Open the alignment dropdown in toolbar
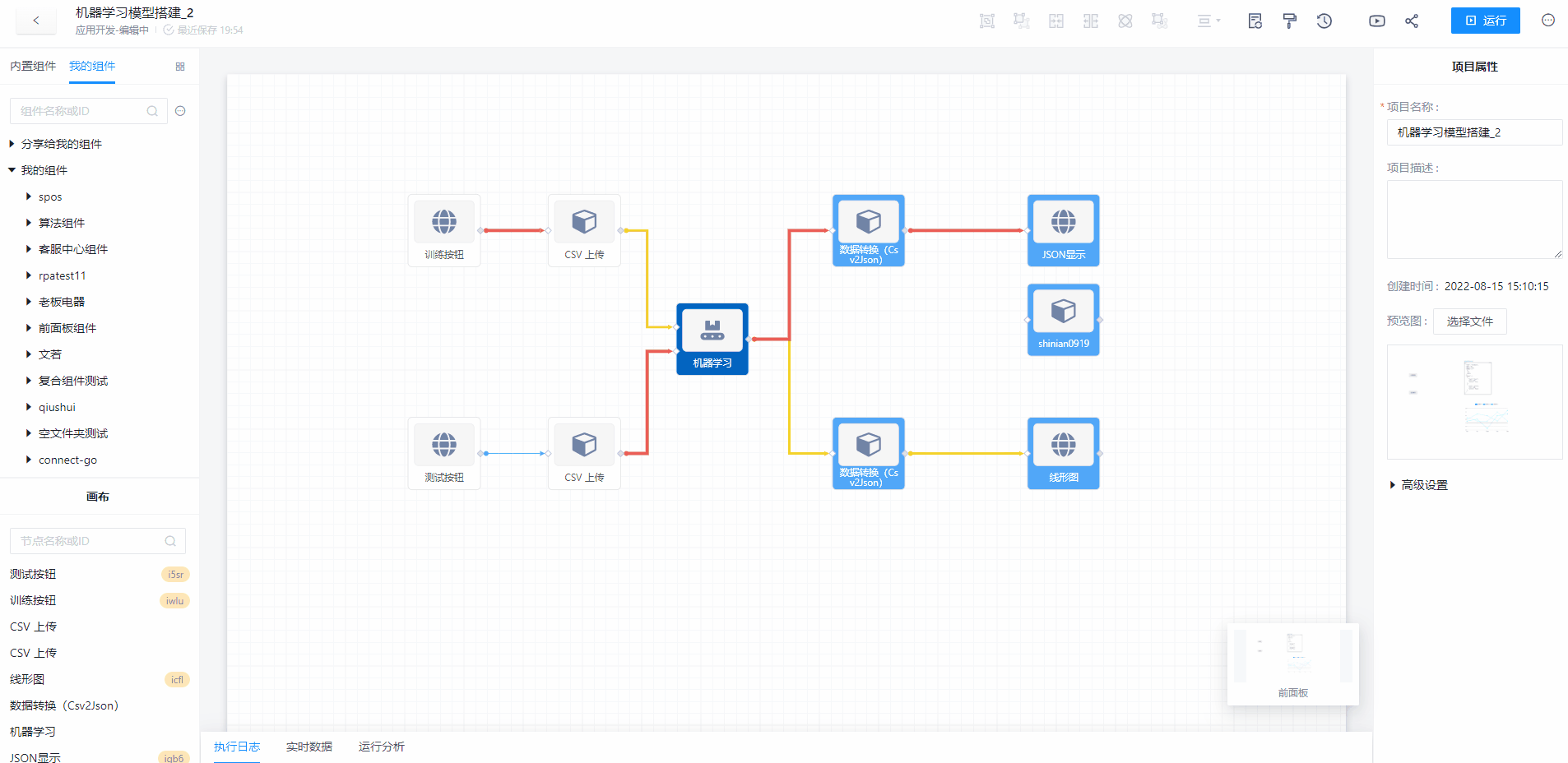Screen dimensions: 1568x763 point(1208,21)
